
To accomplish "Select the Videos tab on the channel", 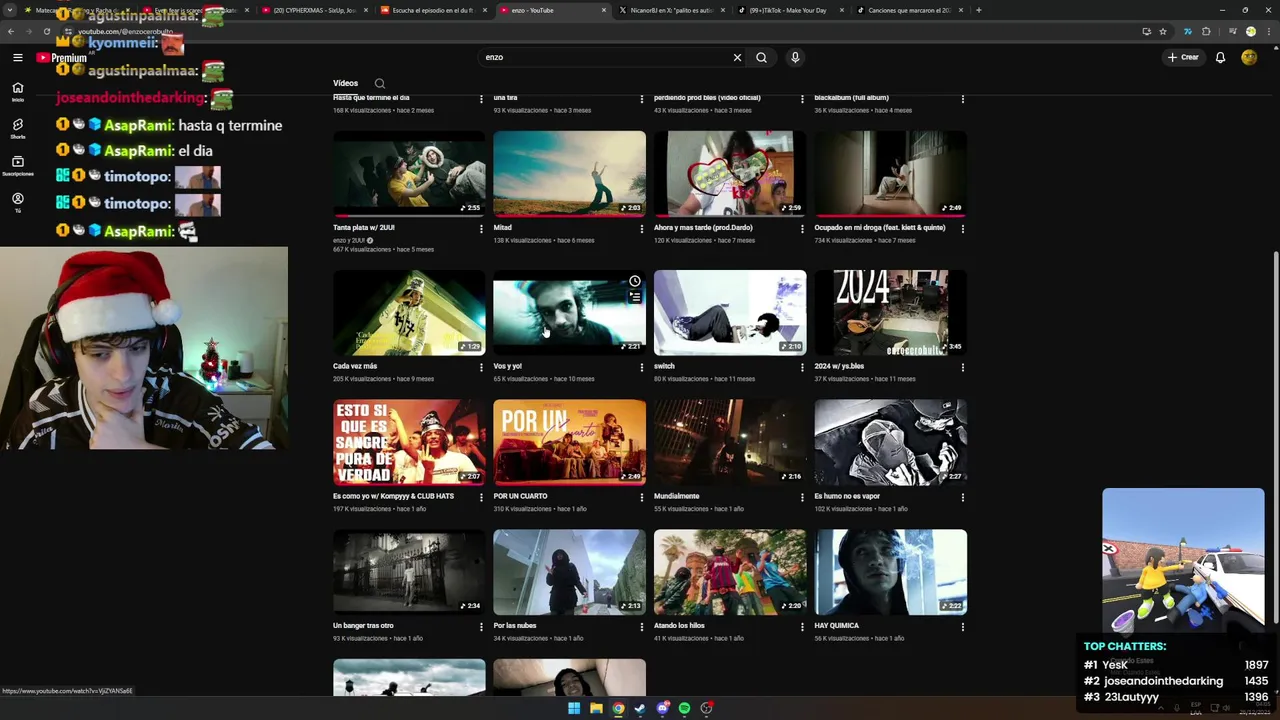I will click(345, 83).
